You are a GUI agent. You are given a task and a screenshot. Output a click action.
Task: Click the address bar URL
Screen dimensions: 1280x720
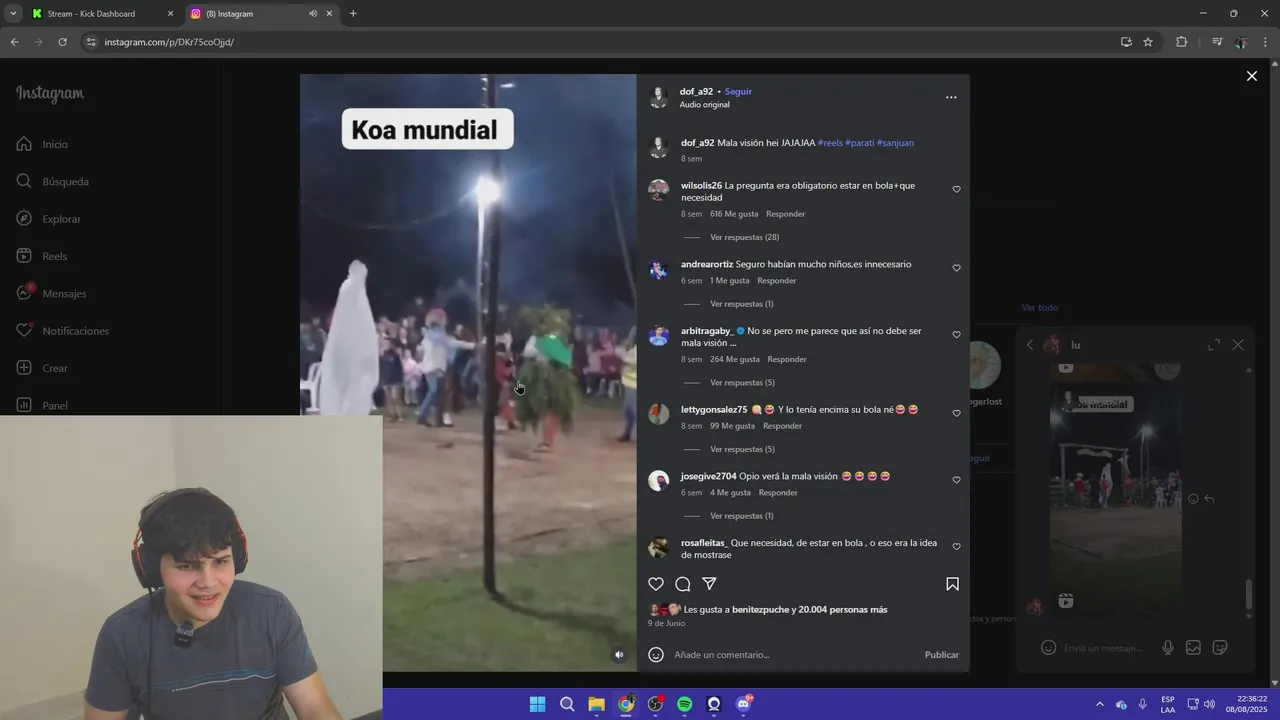tap(169, 42)
